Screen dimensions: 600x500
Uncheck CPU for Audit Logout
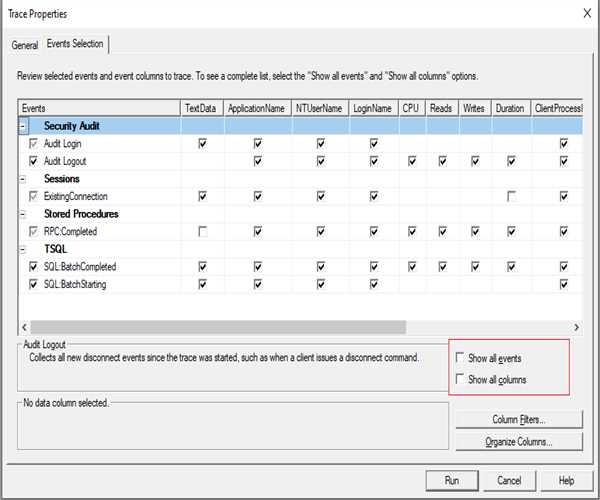412,161
